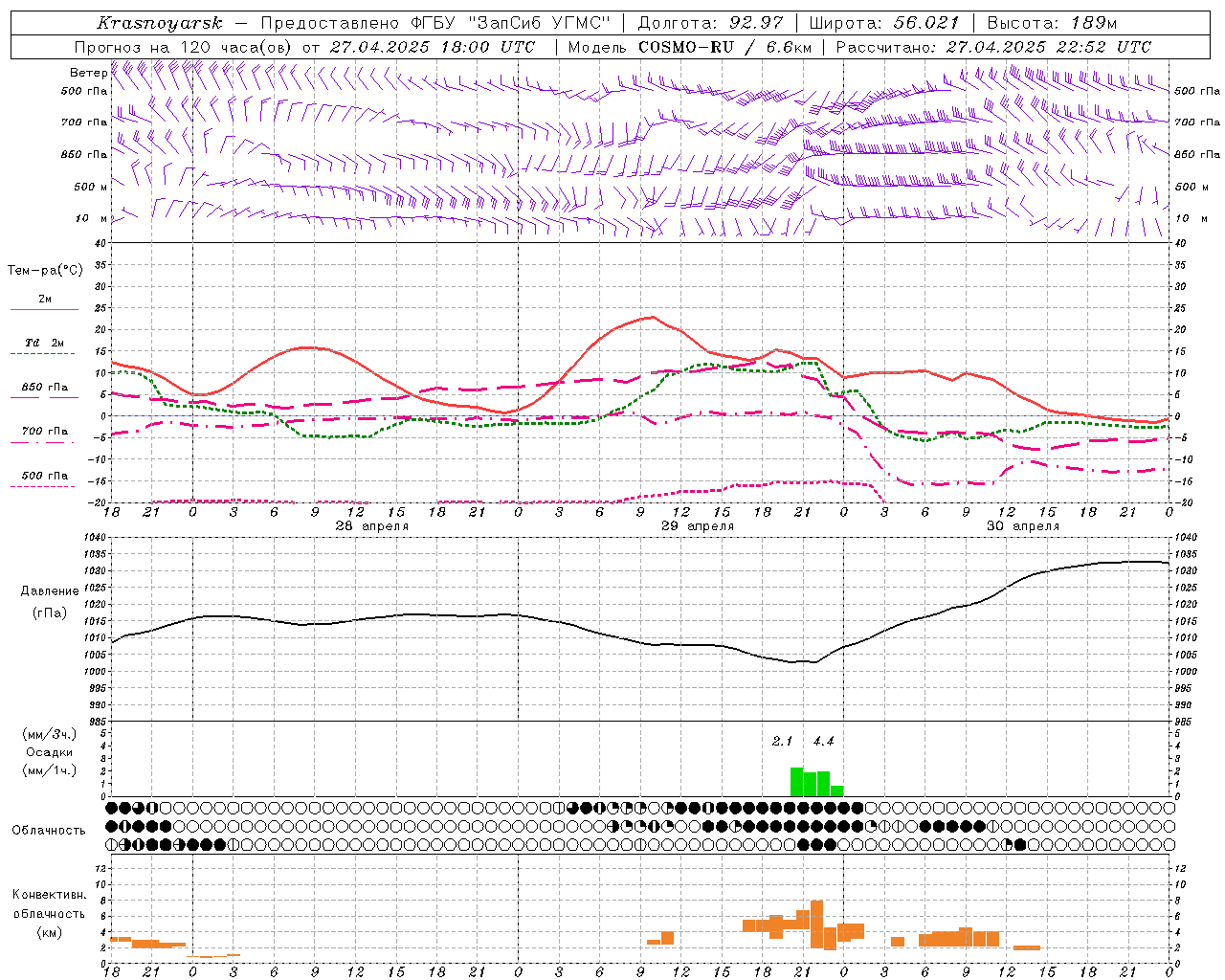Click the 30 апреля date label
Viewport: 1225px width, 980px height.
[1023, 526]
